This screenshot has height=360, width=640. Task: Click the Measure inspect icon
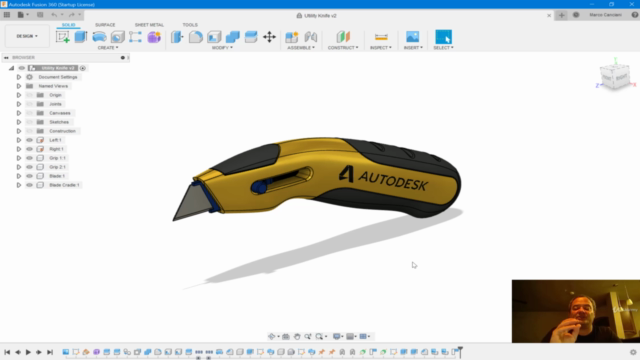[381, 37]
